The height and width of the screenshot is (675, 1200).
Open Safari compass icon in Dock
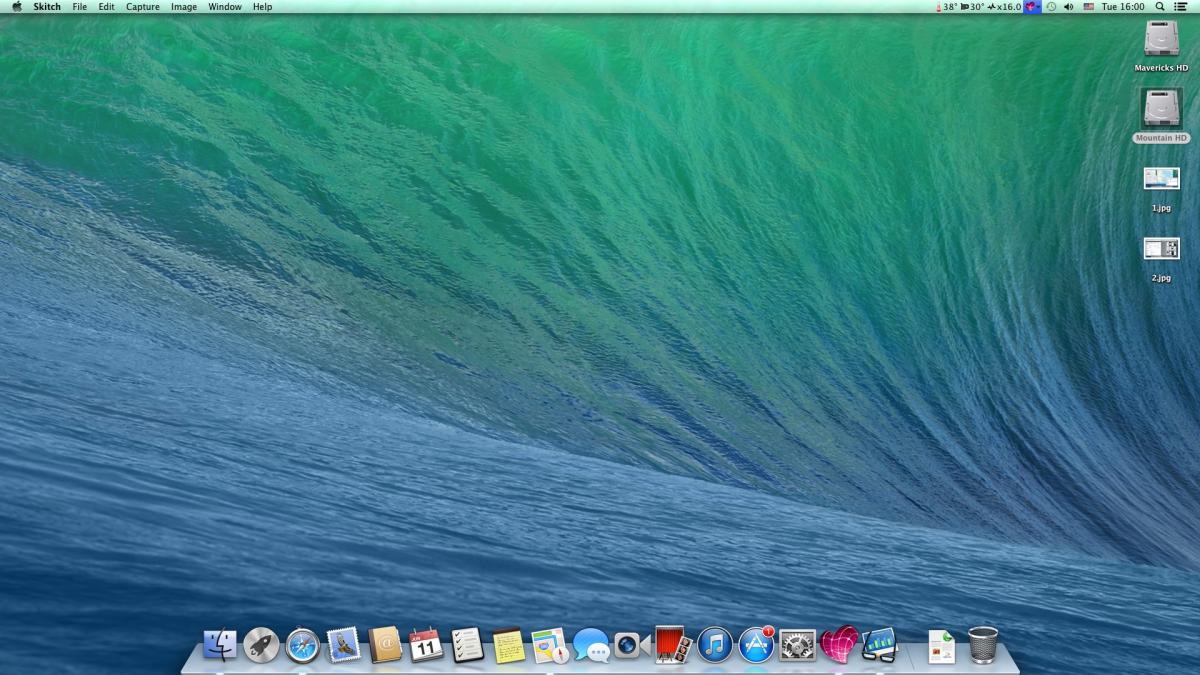click(x=303, y=645)
